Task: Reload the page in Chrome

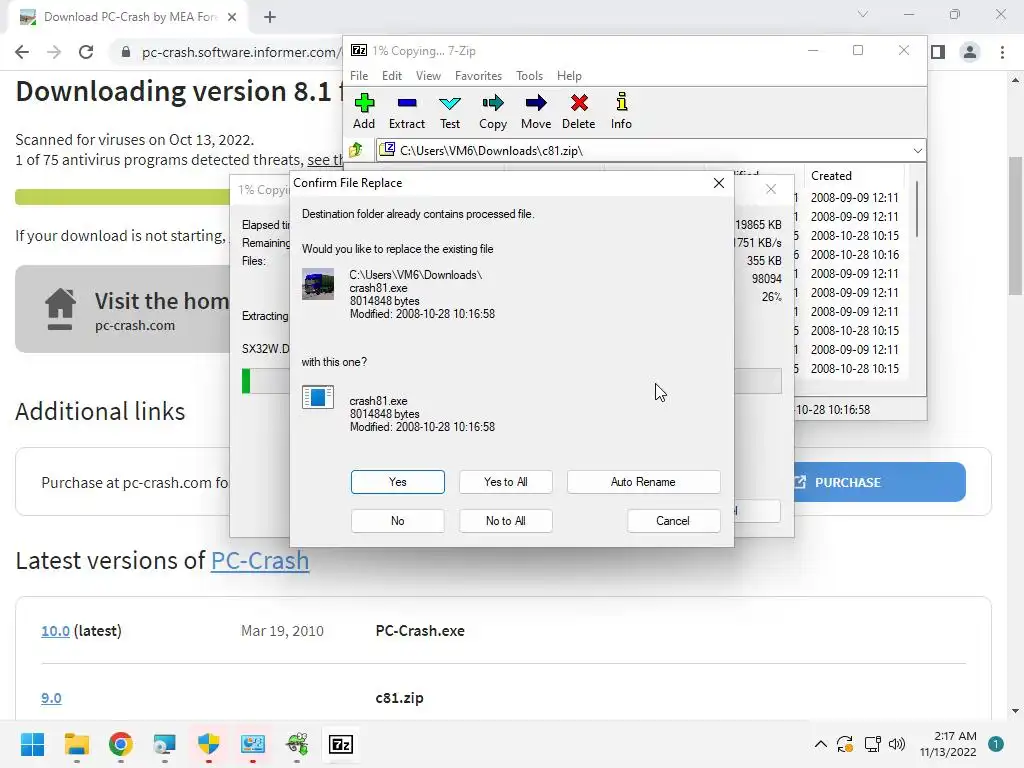Action: click(86, 52)
